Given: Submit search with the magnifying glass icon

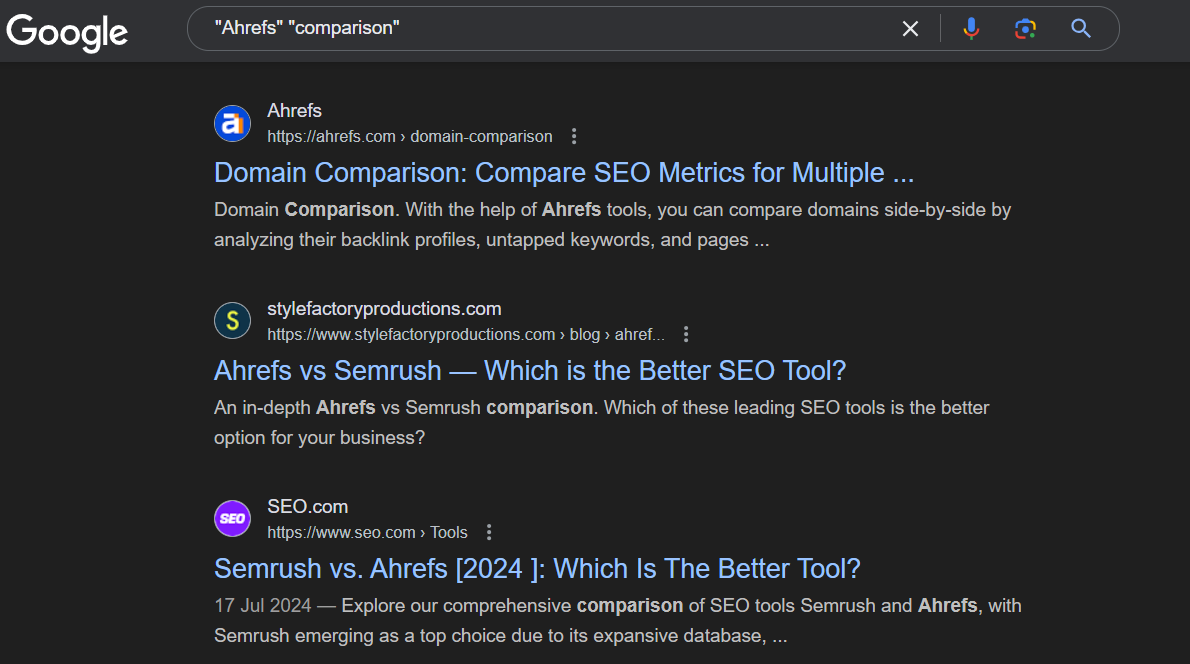Looking at the screenshot, I should (x=1081, y=29).
